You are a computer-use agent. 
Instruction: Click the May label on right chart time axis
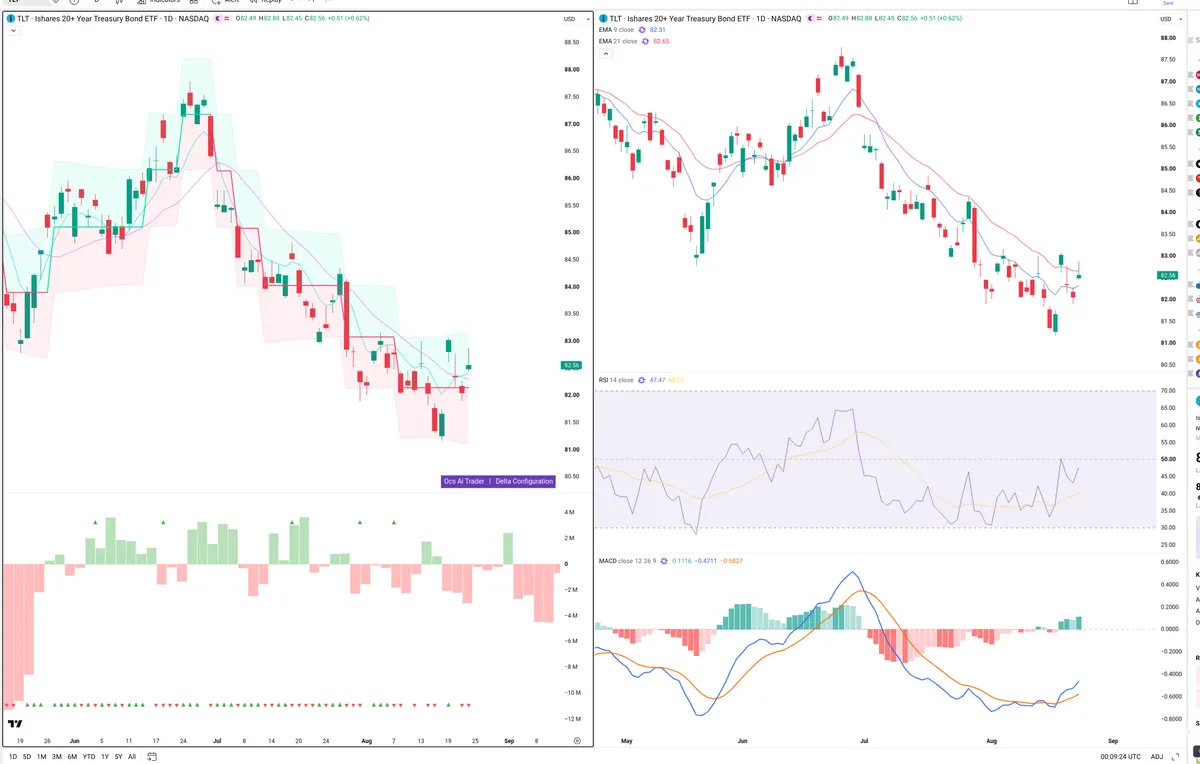[627, 741]
